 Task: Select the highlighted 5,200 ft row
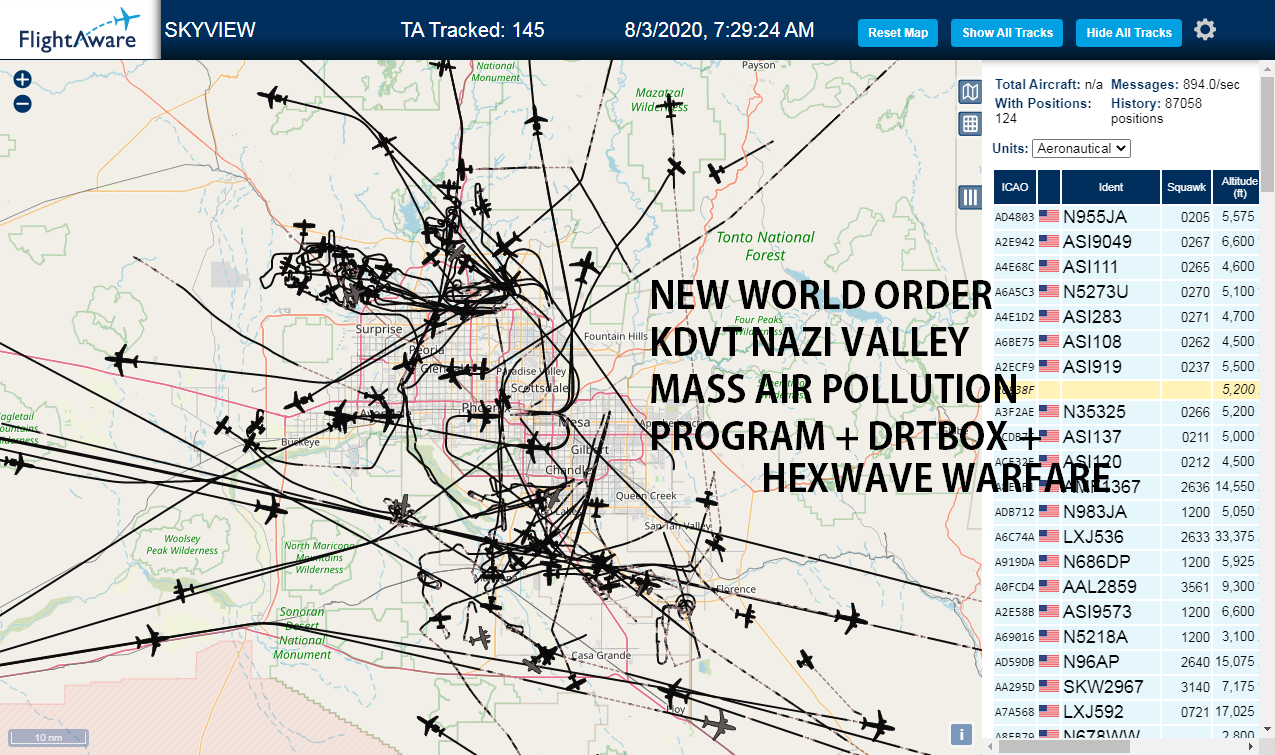(x=1127, y=389)
